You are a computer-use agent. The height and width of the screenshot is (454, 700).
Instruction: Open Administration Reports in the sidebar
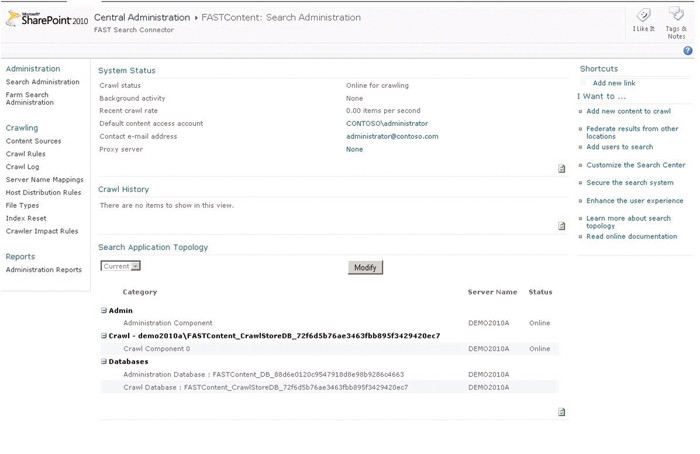[x=43, y=270]
